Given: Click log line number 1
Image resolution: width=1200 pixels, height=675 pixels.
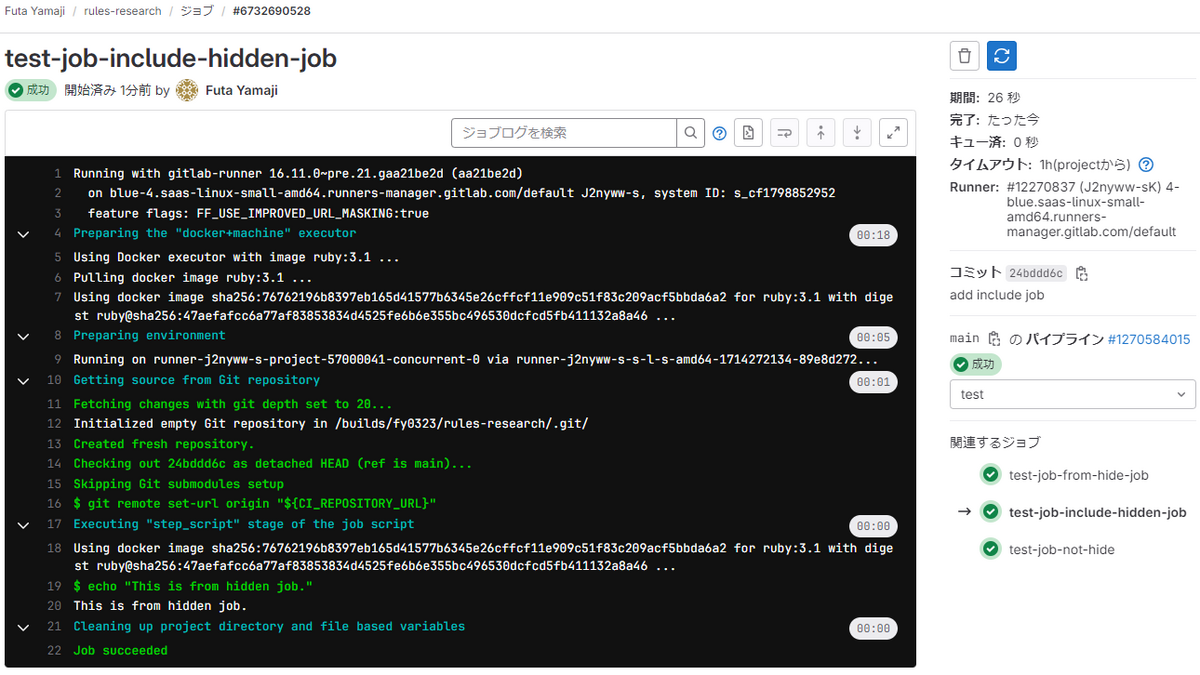Looking at the screenshot, I should (x=58, y=174).
